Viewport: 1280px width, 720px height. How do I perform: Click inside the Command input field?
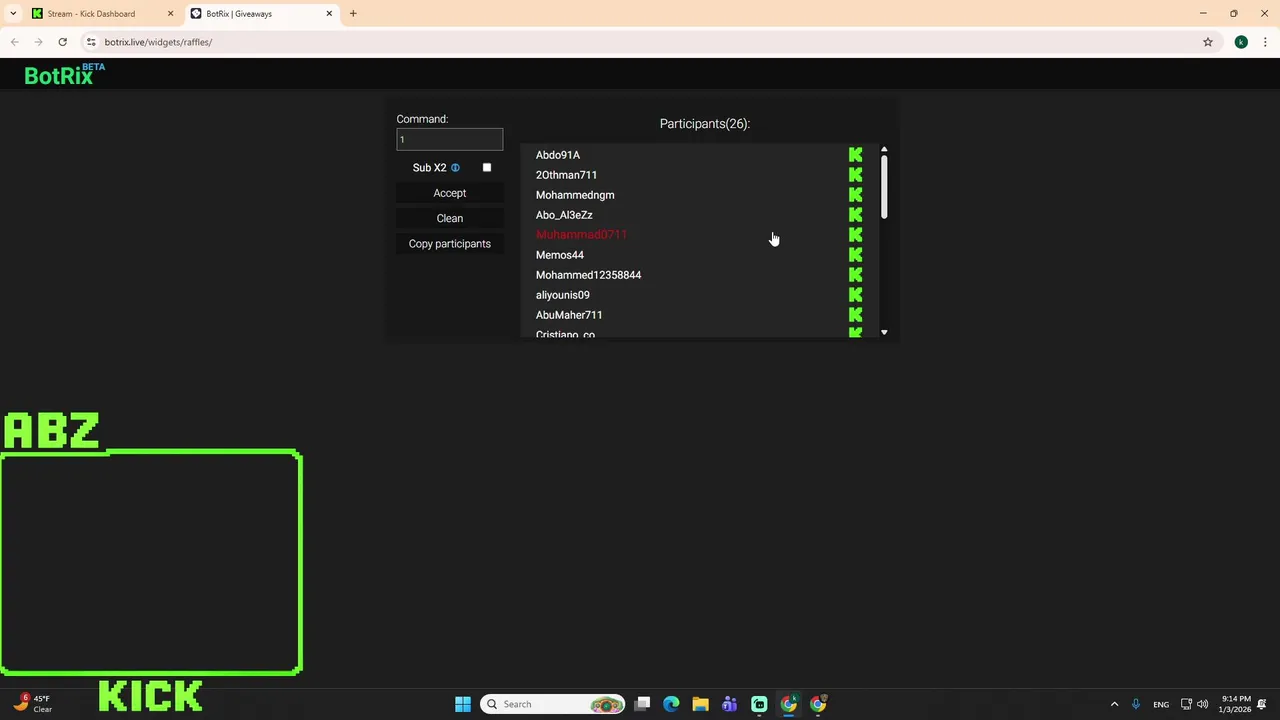[450, 140]
